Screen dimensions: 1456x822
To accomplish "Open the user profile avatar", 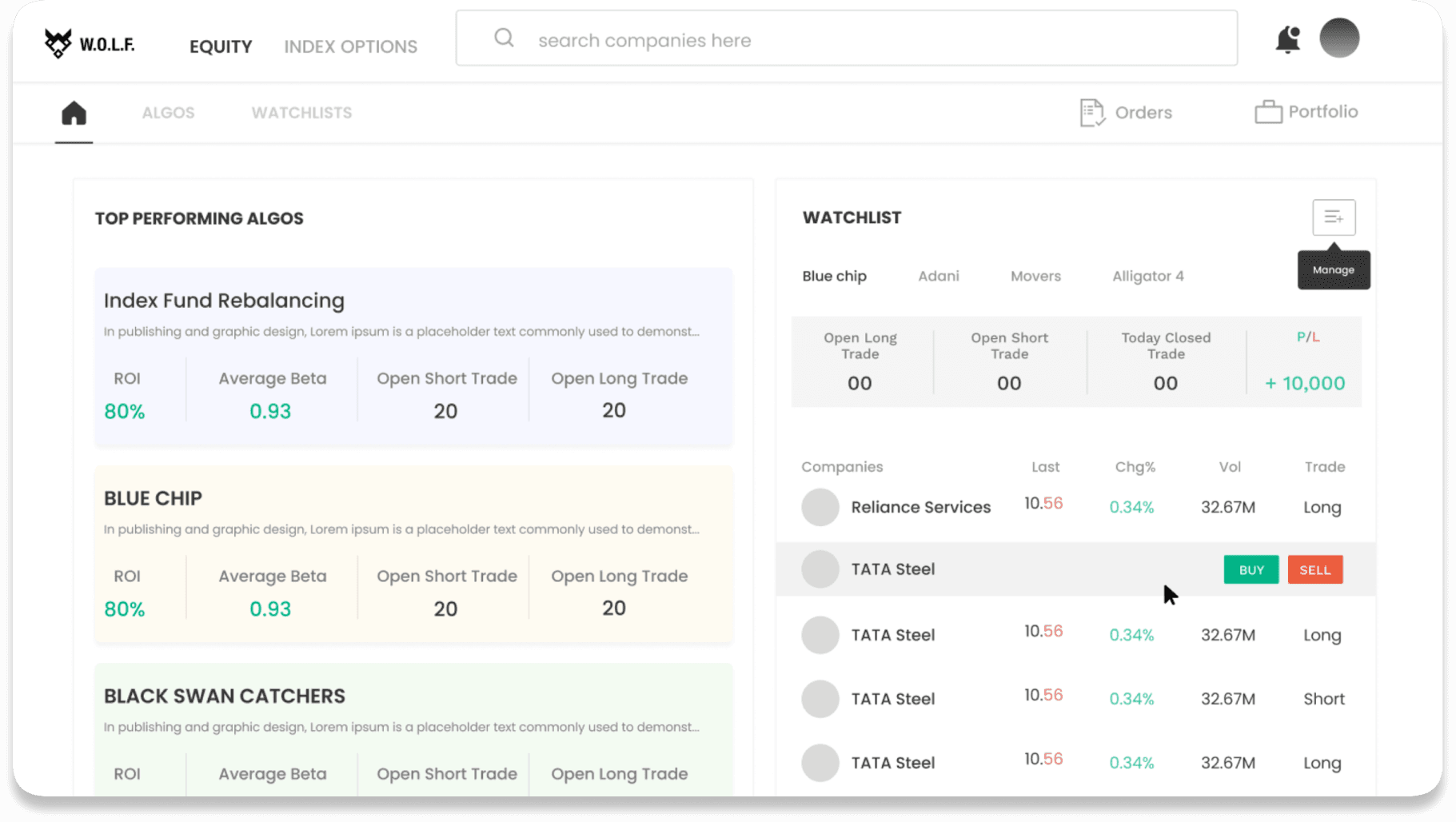I will pyautogui.click(x=1339, y=38).
